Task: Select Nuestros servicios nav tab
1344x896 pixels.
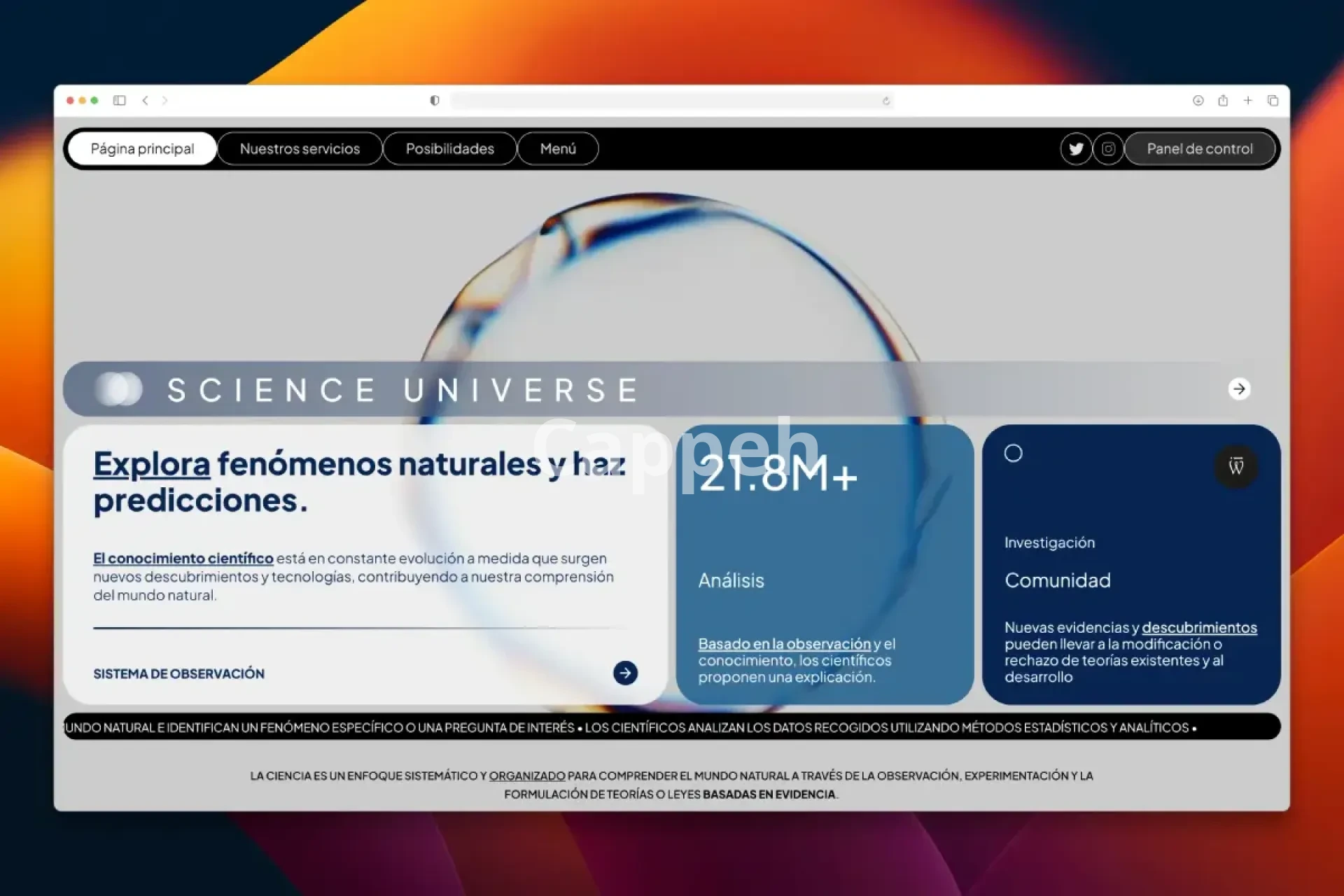Action: coord(300,148)
